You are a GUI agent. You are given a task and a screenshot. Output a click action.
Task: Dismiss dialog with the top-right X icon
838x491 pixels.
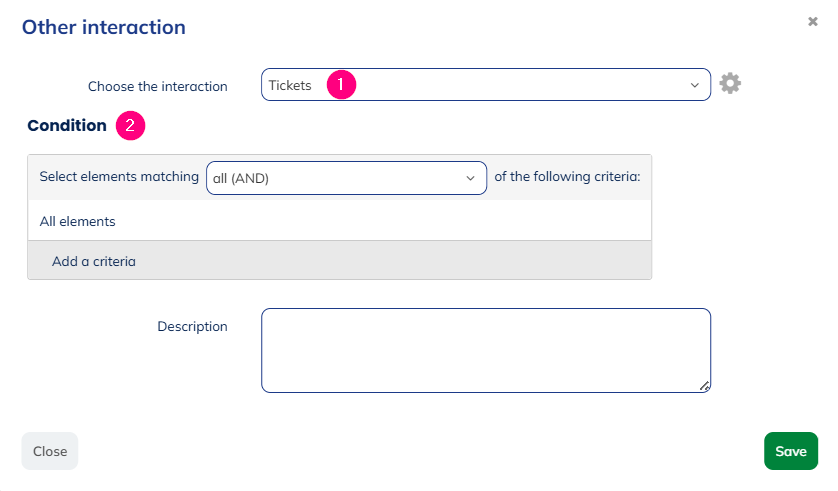[x=813, y=21]
